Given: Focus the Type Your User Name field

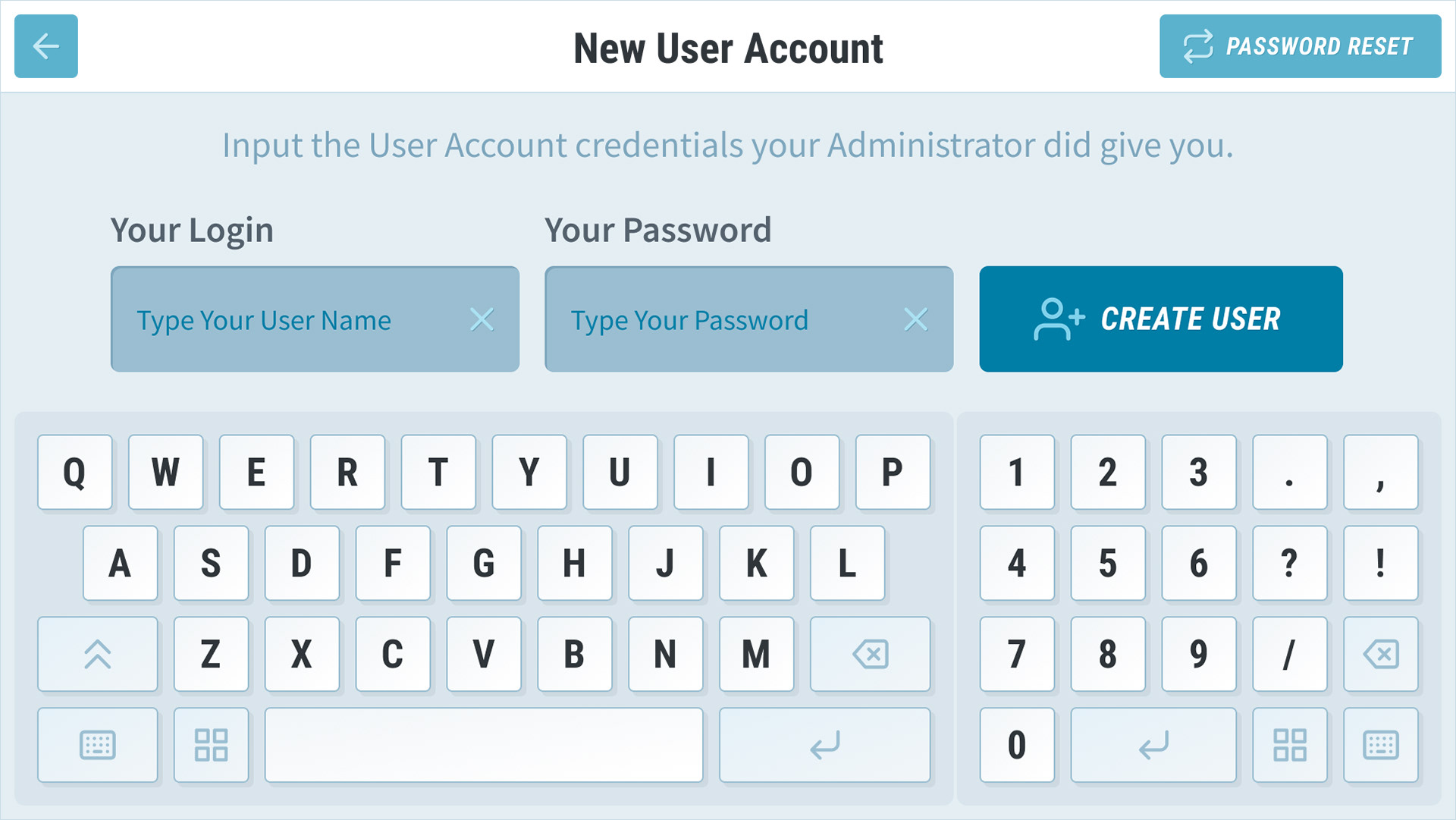Looking at the screenshot, I should pos(315,319).
